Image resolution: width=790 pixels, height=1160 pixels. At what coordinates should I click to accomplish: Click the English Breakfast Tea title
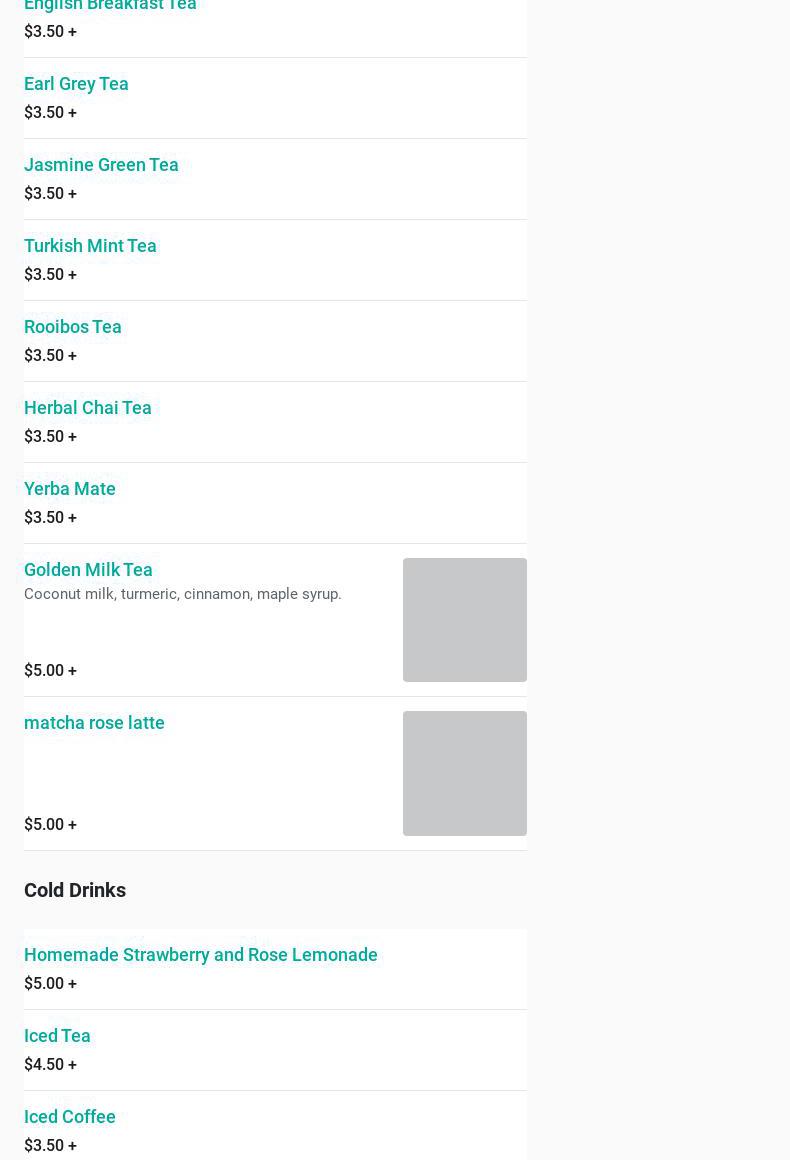pos(110,6)
